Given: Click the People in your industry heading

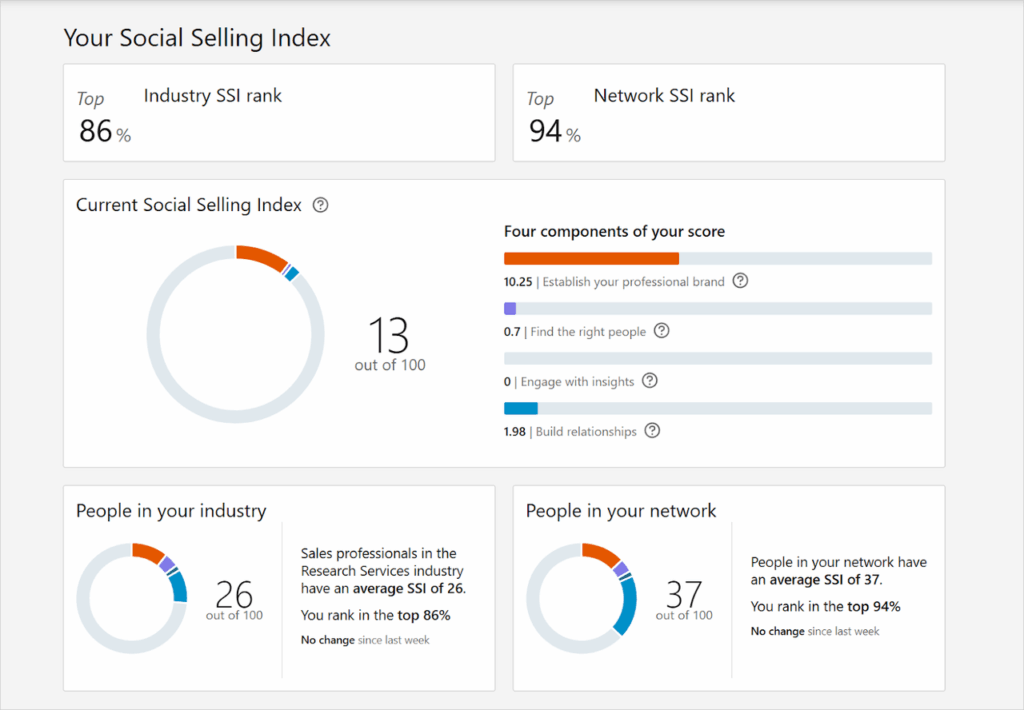Looking at the screenshot, I should (171, 511).
